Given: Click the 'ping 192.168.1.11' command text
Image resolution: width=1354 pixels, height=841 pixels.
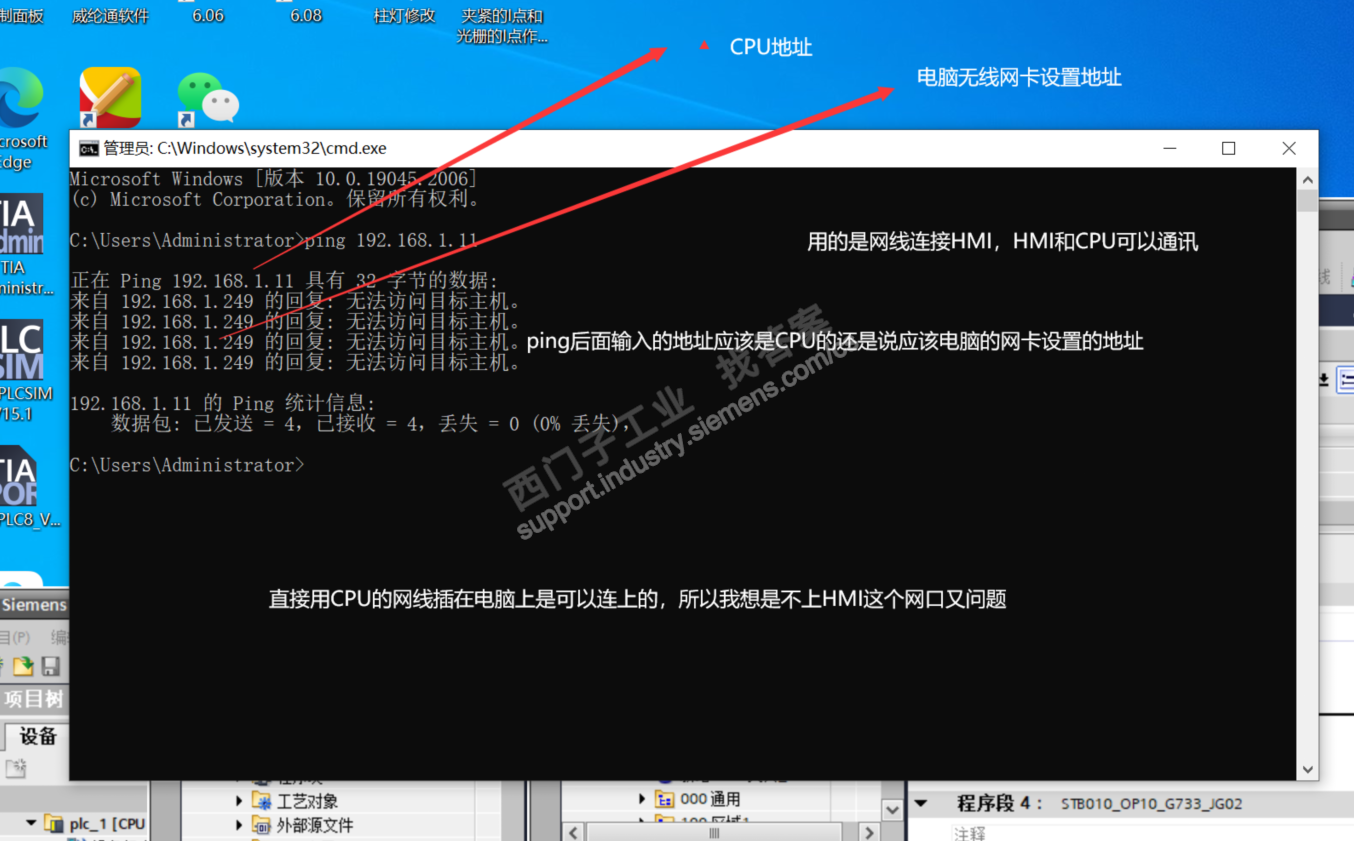Looking at the screenshot, I should click(x=392, y=241).
